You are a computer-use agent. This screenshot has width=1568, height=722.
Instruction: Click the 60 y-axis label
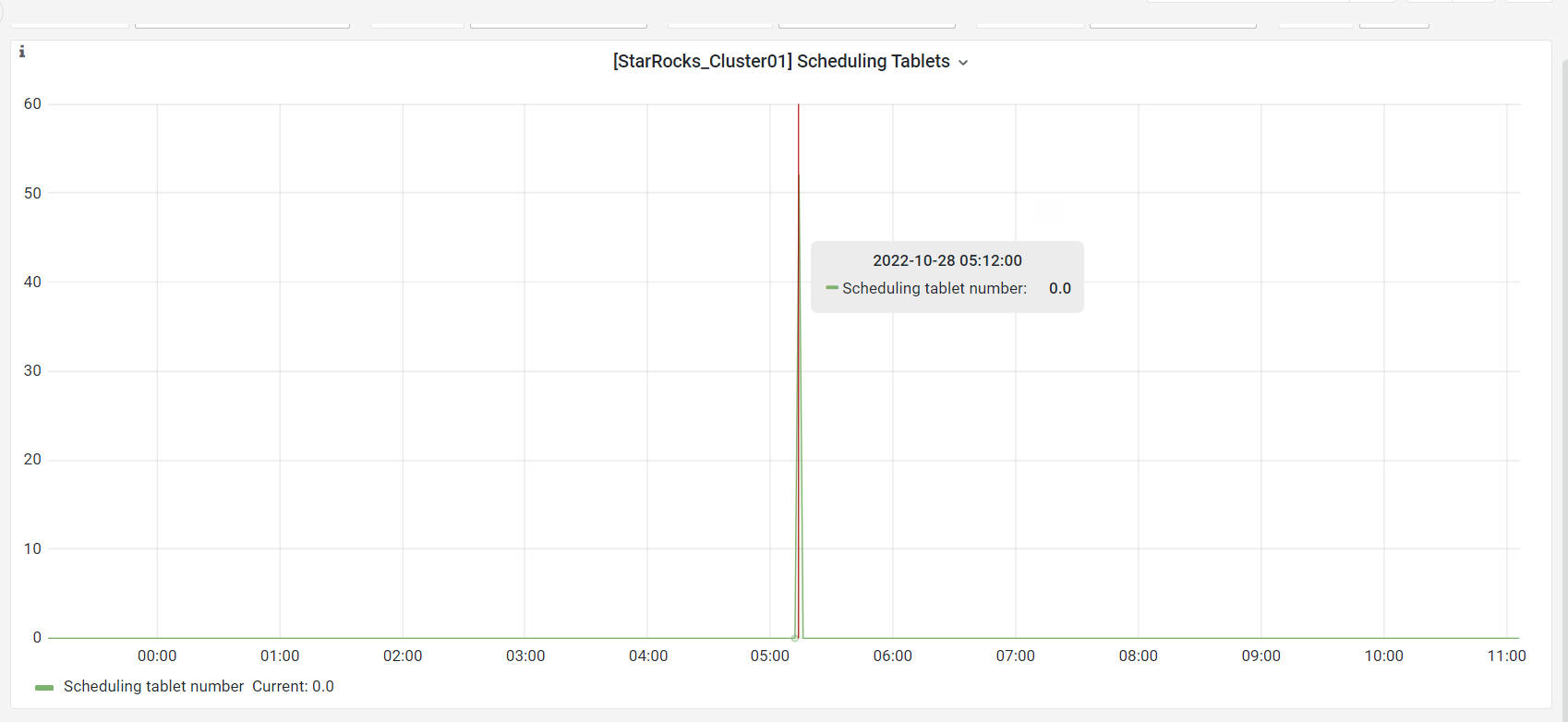click(x=32, y=103)
